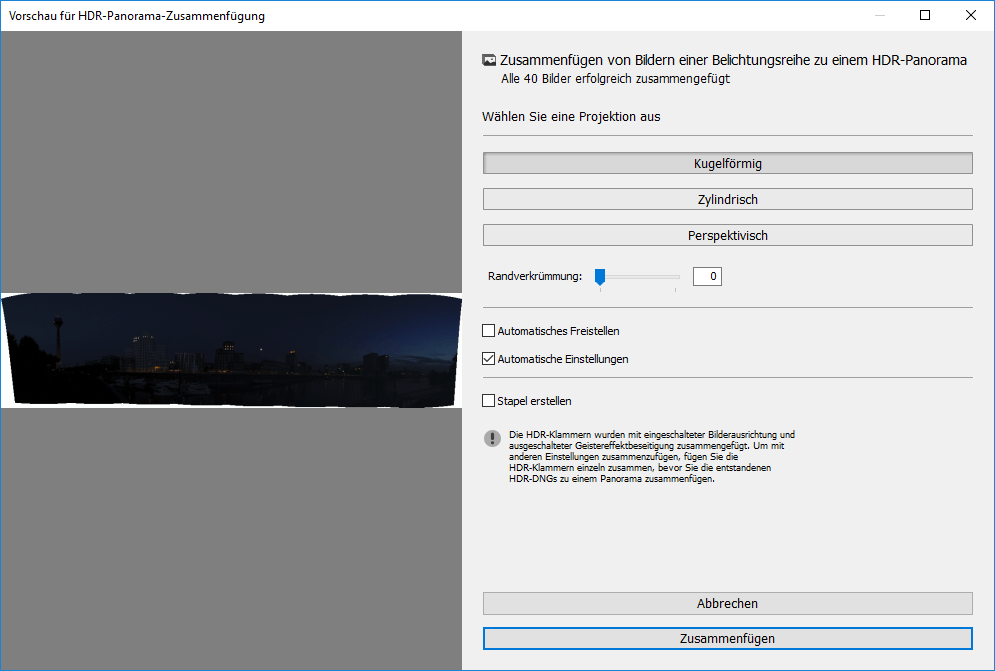Click the Randverkrümmung value field

707,276
